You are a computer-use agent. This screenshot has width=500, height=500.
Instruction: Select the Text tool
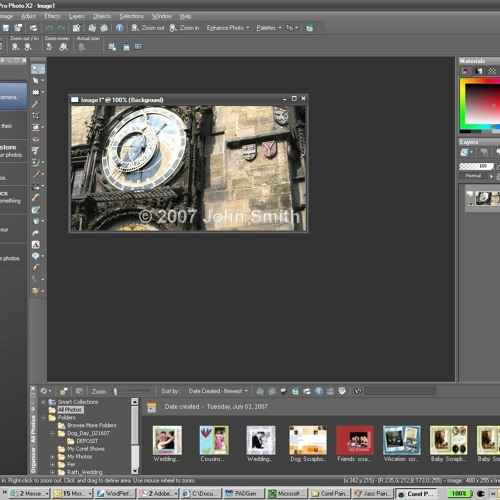[36, 245]
